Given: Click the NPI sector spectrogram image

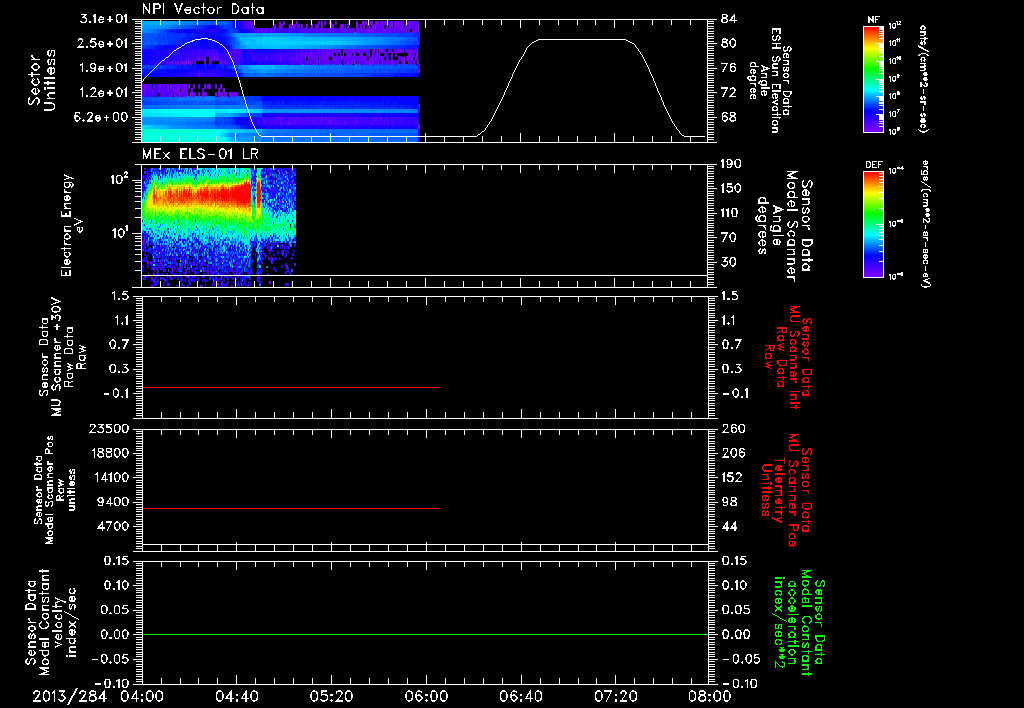Looking at the screenshot, I should click(x=280, y=81).
